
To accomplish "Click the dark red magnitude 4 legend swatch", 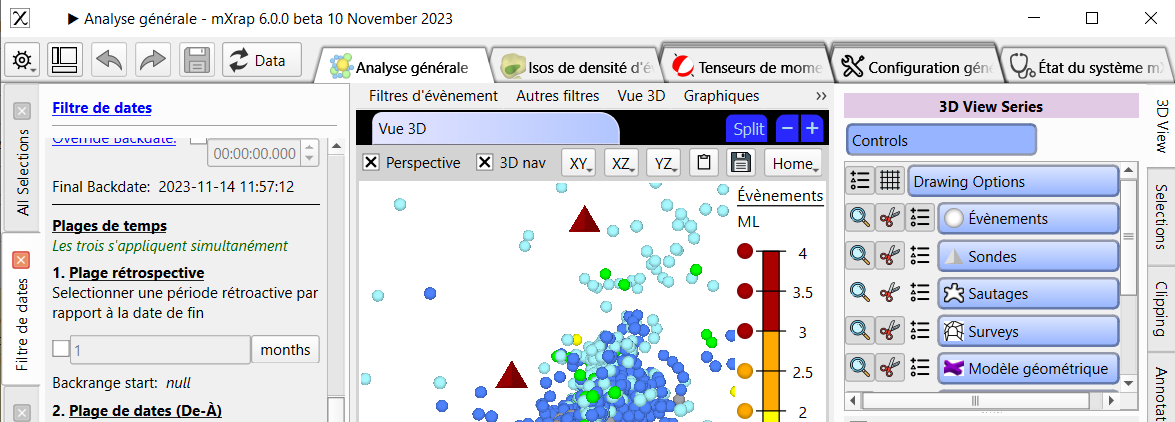I will [x=745, y=253].
